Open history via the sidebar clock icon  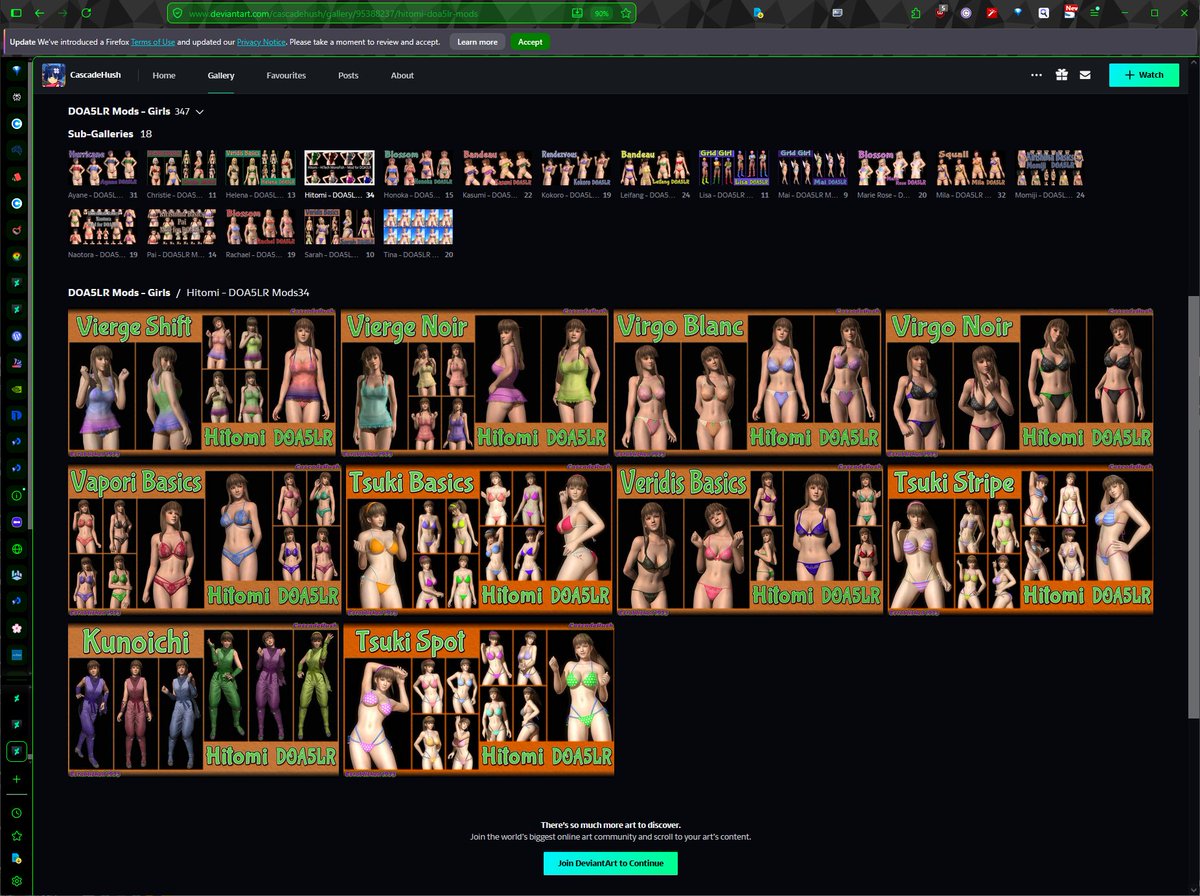point(17,814)
